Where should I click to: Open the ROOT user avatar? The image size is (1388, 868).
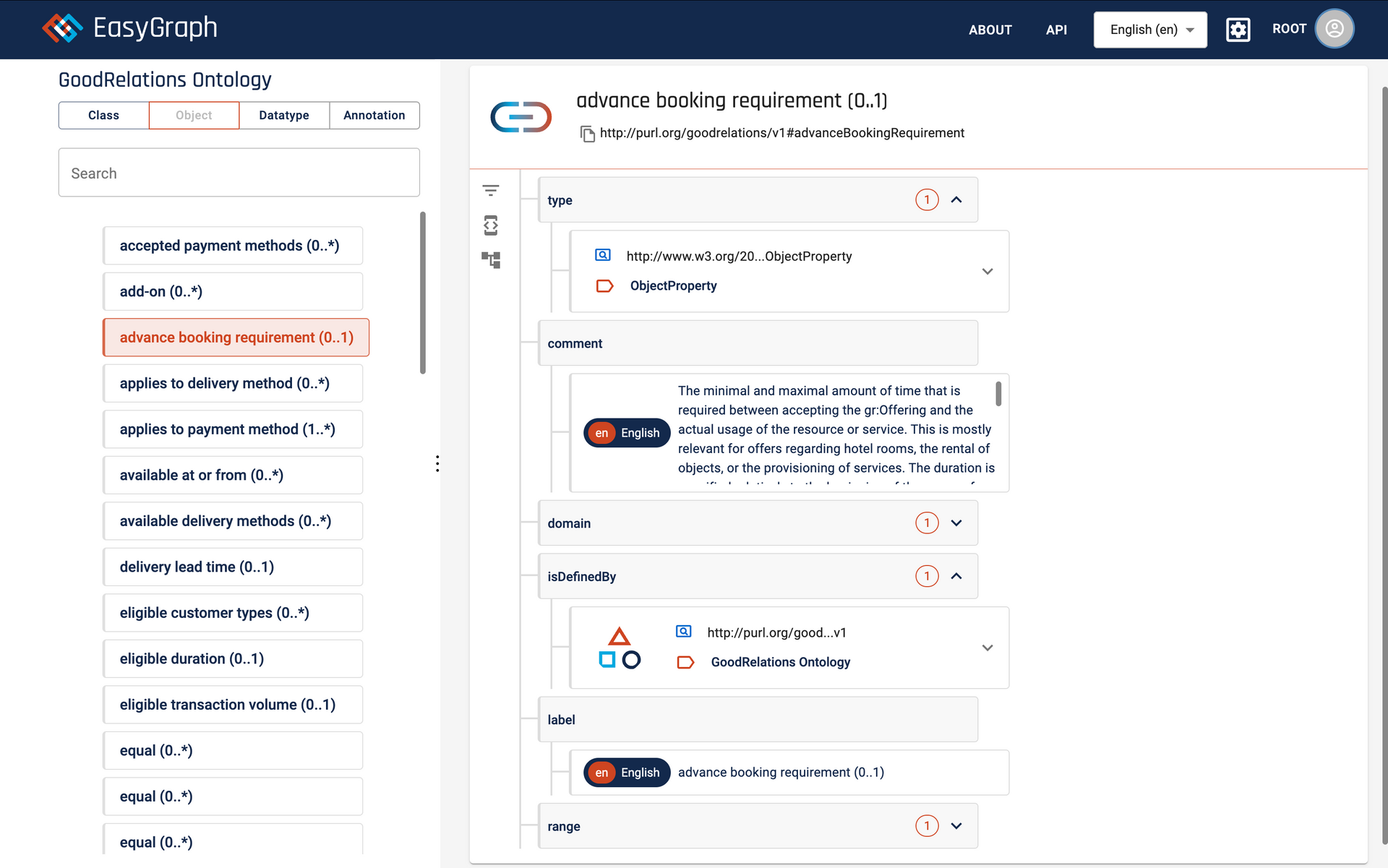point(1334,29)
